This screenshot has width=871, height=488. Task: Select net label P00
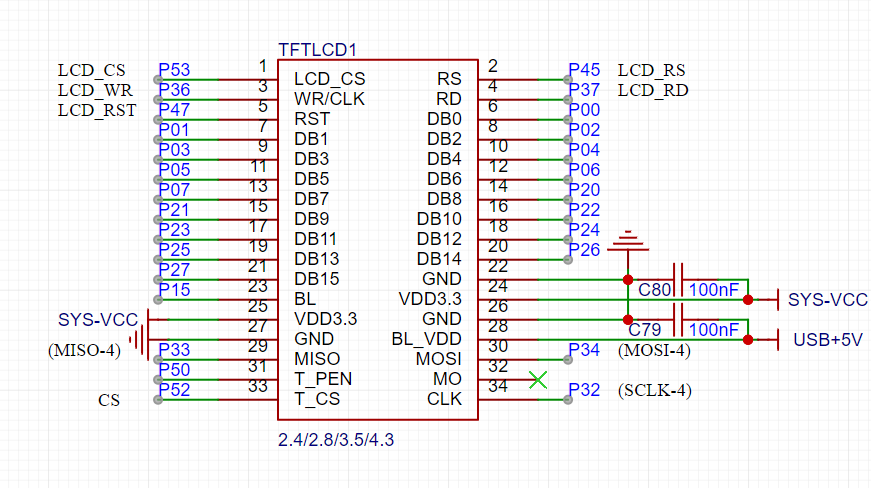584,110
